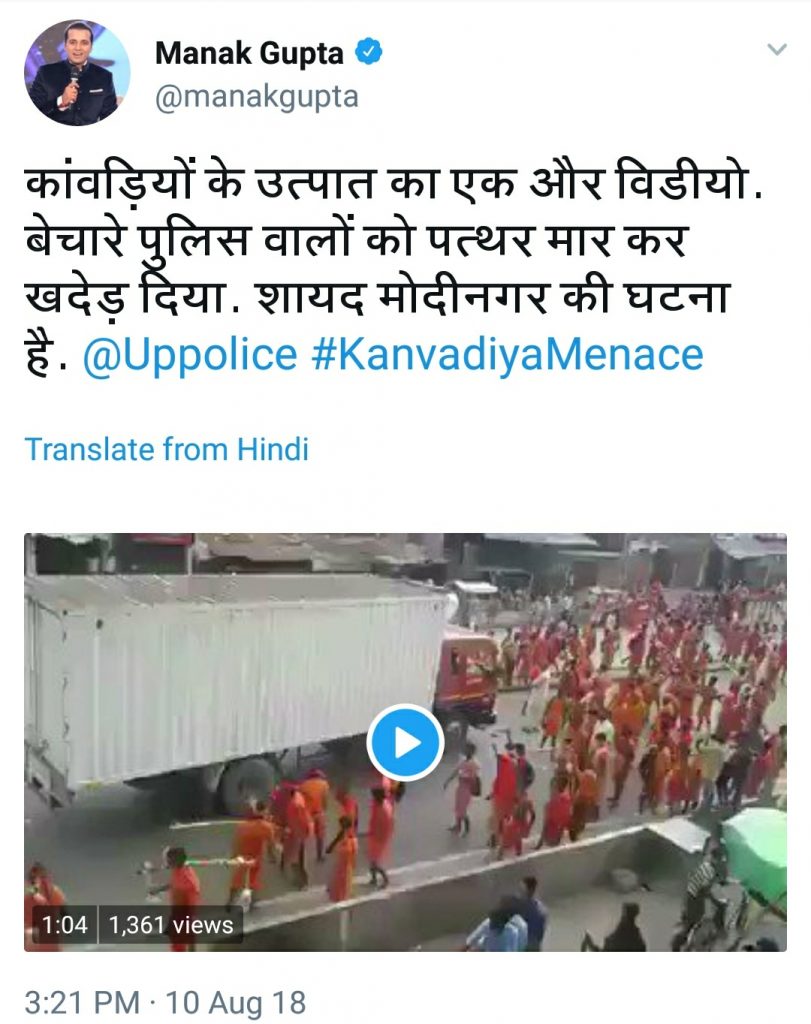Click the Hindi tweet text body
Image resolution: width=811 pixels, height=1024 pixels.
click(x=392, y=268)
